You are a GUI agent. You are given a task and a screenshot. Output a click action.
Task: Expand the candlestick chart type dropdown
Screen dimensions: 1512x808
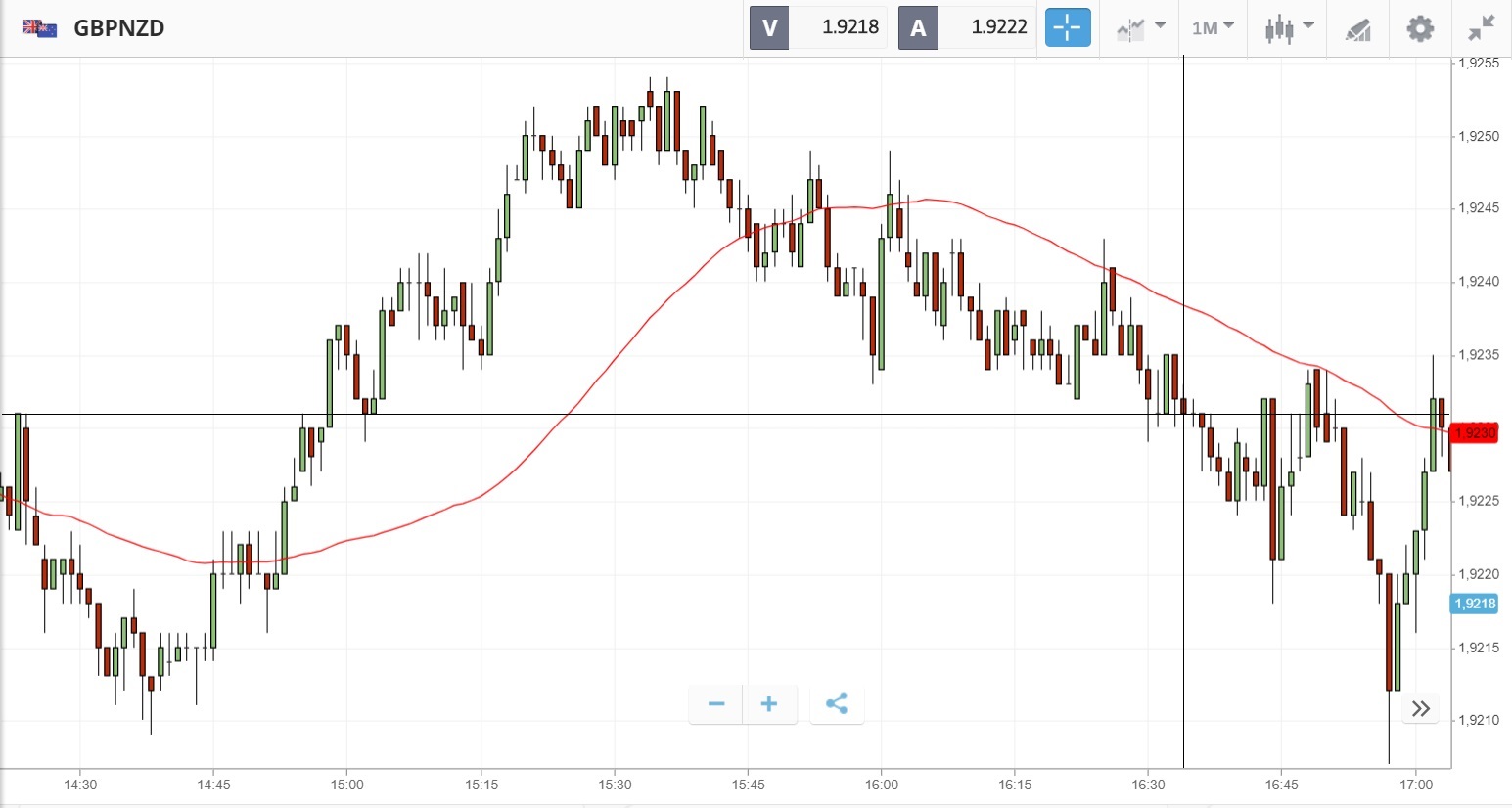click(1288, 27)
